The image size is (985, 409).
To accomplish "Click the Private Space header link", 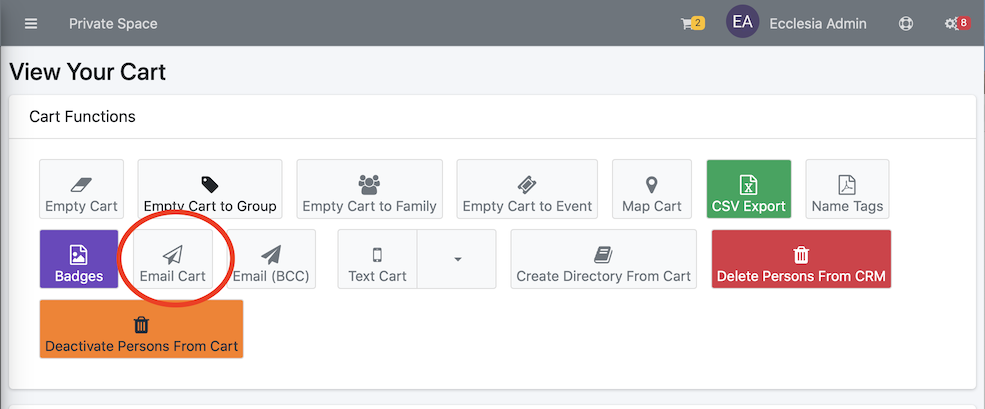I will pos(113,24).
